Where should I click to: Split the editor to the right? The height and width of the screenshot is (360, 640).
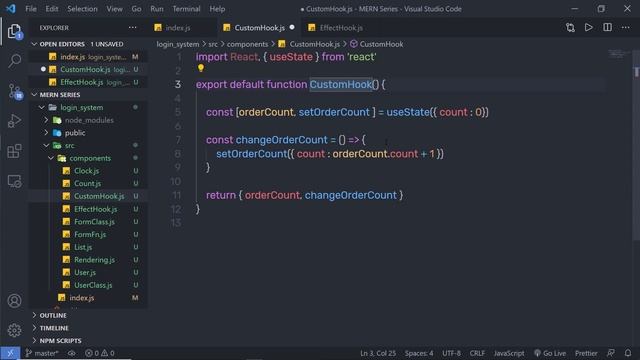pos(607,27)
